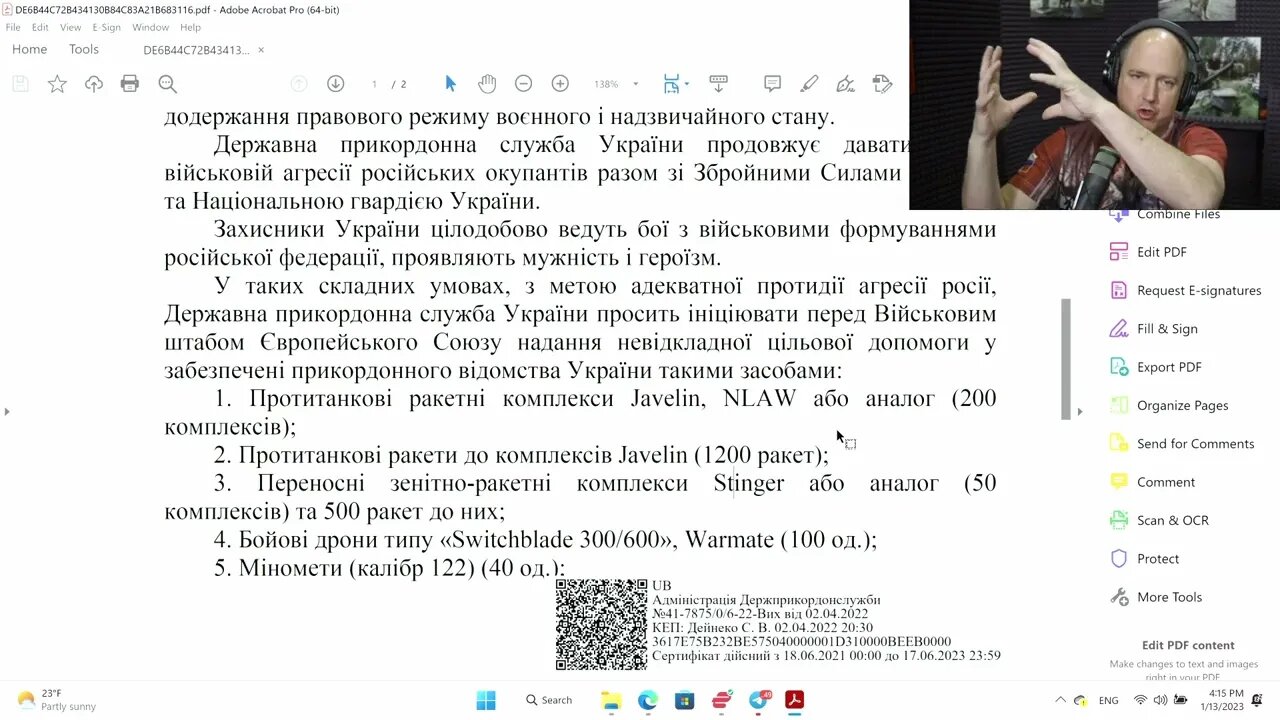The image size is (1280, 720).
Task: Select the DE6B44C72B43413... document tab
Action: click(x=196, y=50)
